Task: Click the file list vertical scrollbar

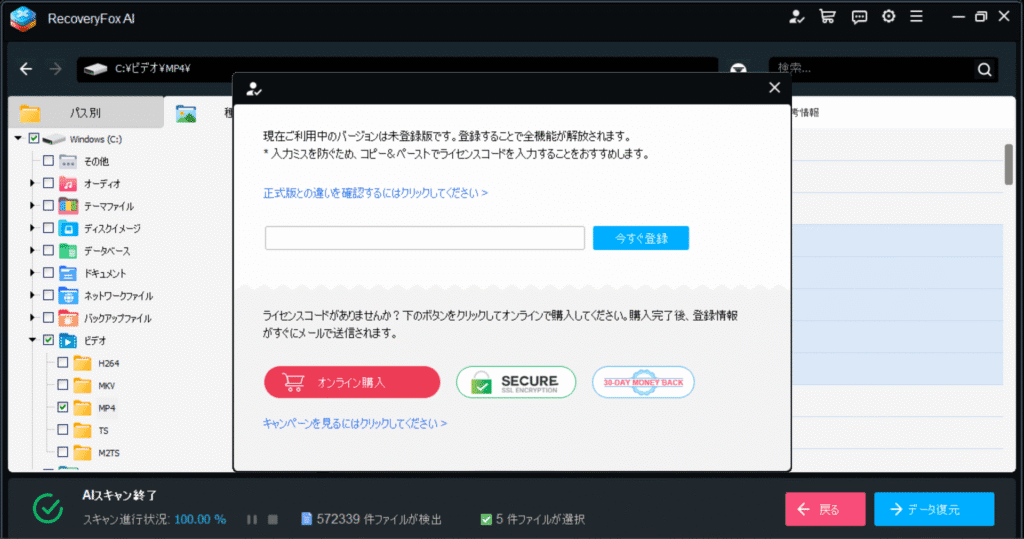Action: (1009, 165)
